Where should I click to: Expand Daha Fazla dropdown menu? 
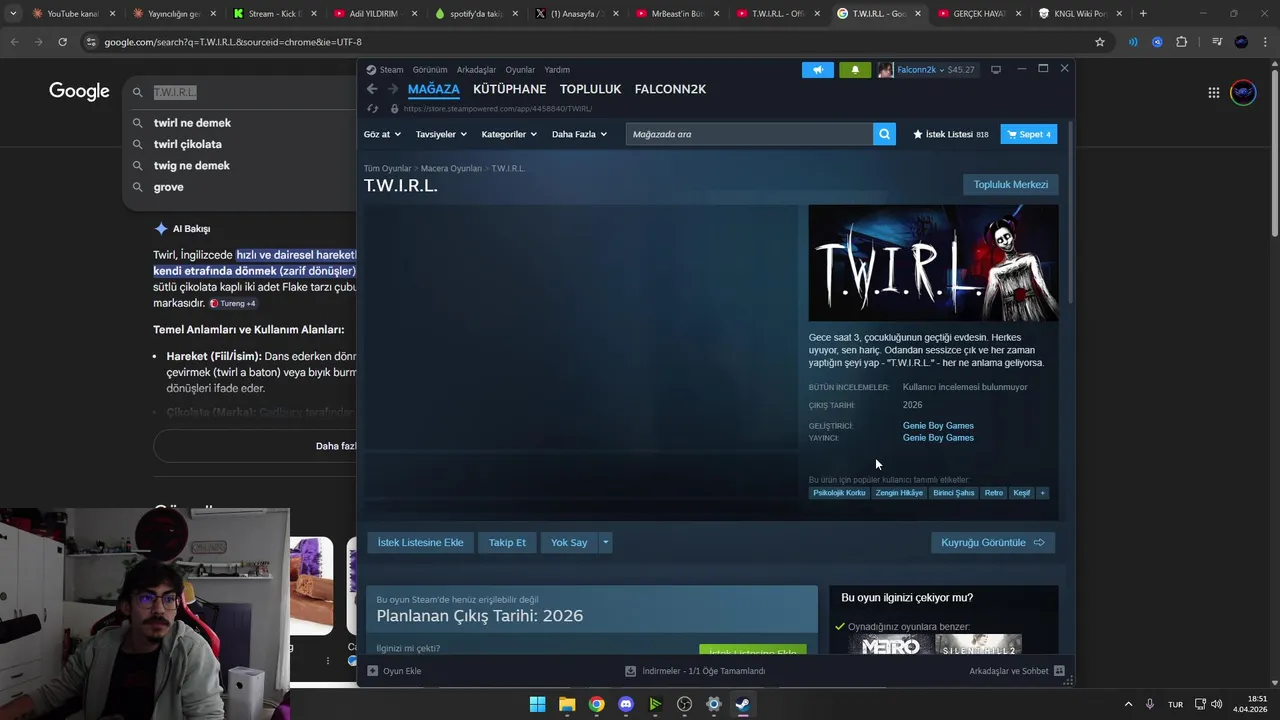[x=579, y=134]
